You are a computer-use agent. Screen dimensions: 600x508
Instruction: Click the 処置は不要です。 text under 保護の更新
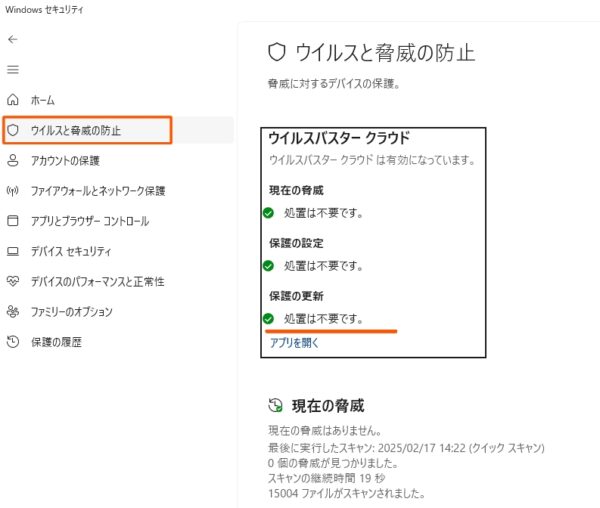323,319
